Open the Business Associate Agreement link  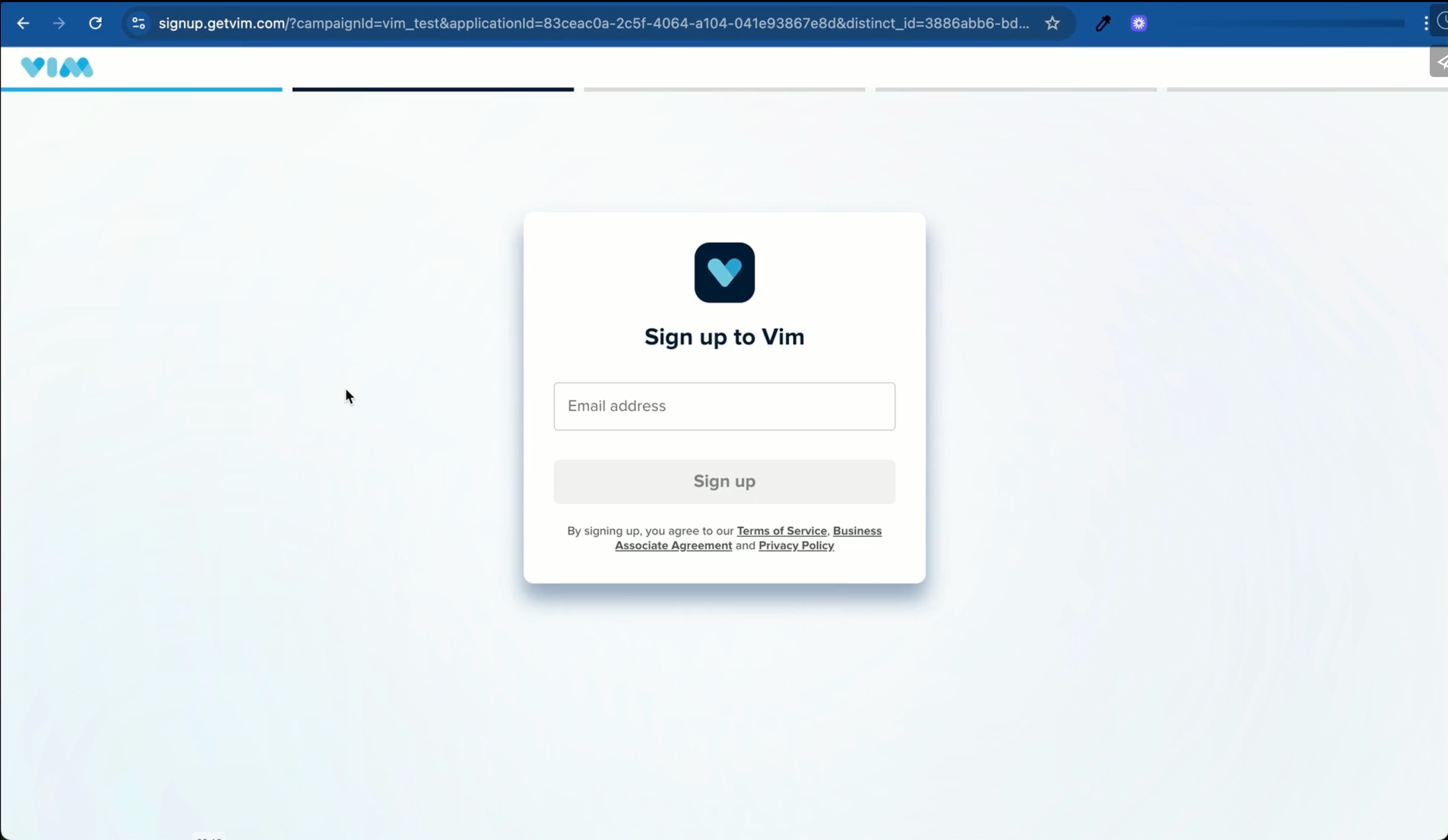pyautogui.click(x=673, y=545)
